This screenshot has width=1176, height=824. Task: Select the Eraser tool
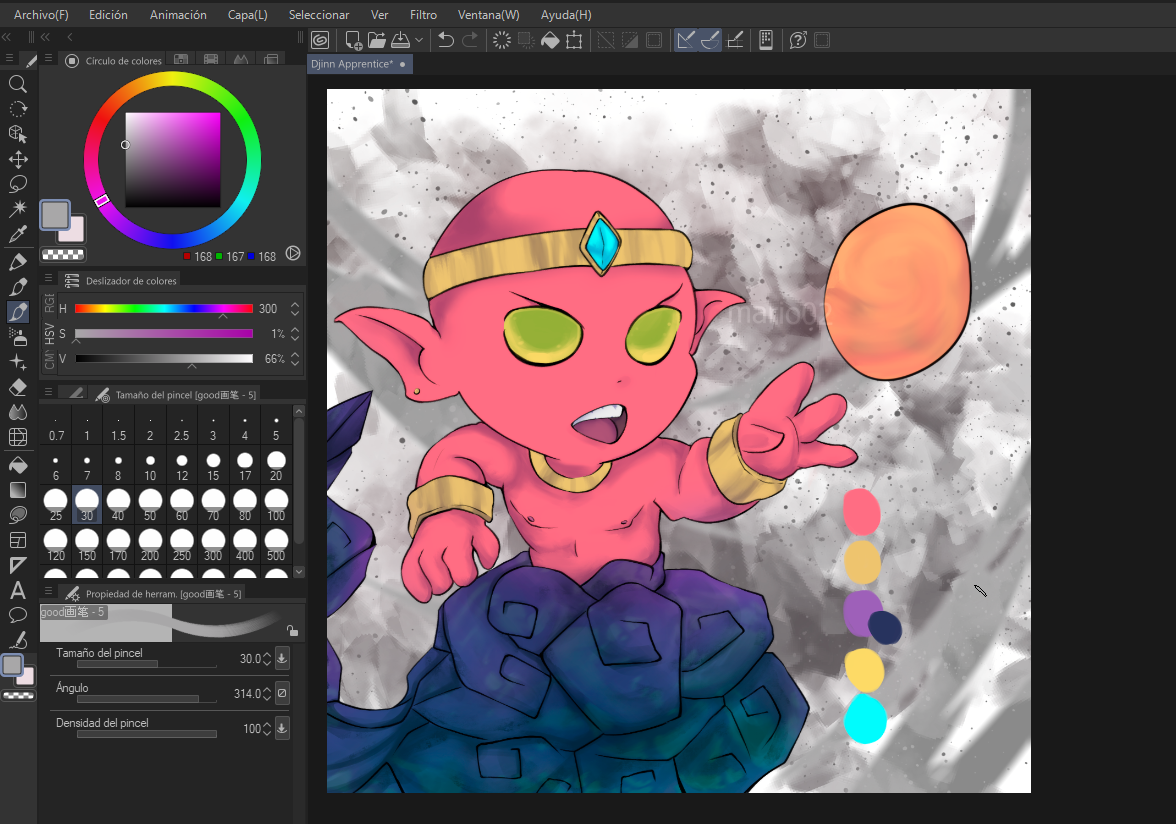pos(17,387)
